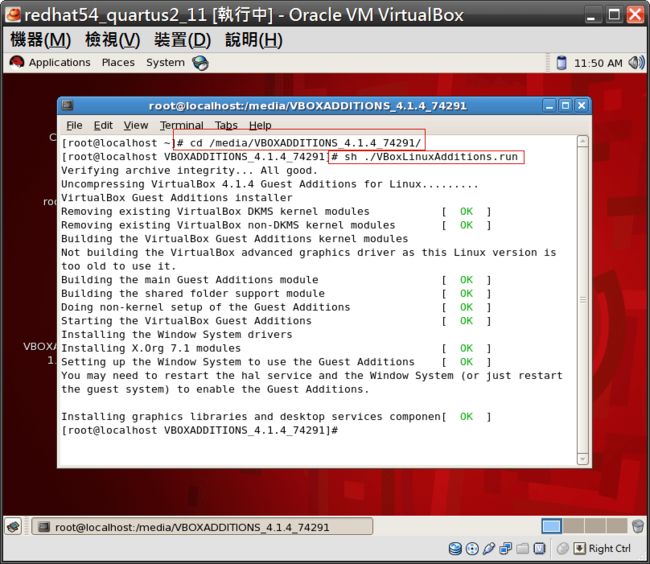Open the Tabs menu in terminal

point(226,125)
